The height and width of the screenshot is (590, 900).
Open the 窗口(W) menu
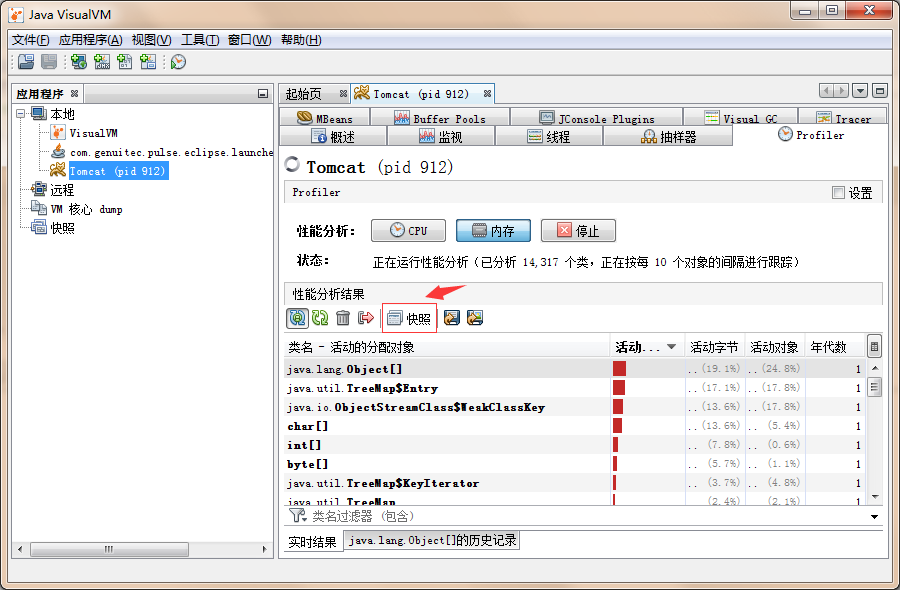249,40
